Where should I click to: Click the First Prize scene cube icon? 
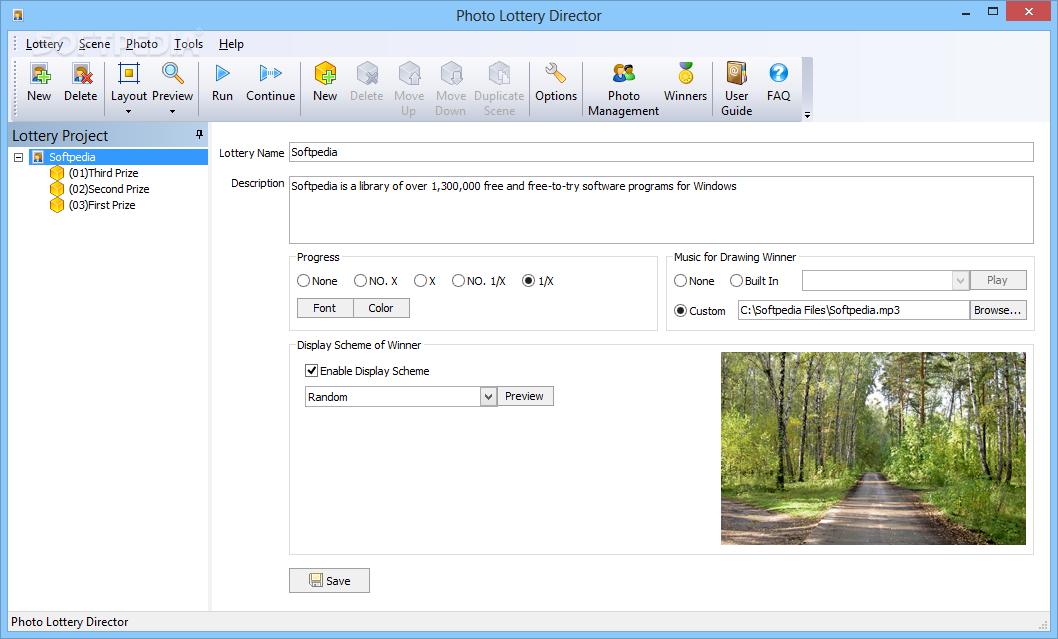(57, 205)
